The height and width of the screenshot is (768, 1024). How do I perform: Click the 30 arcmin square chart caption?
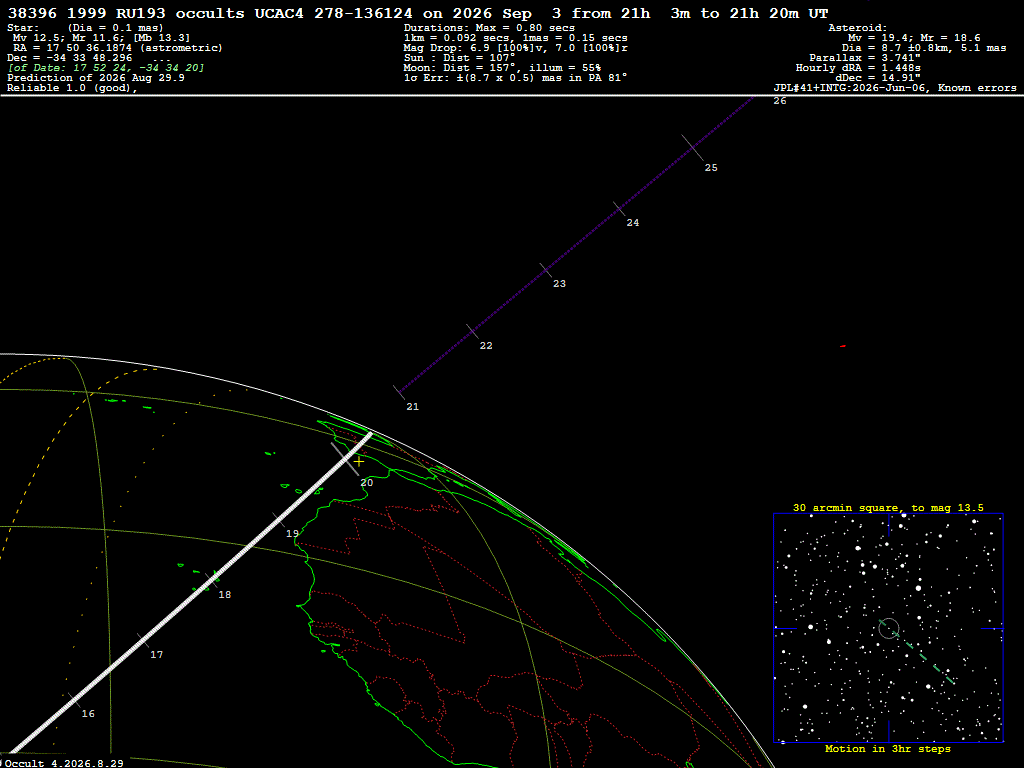pyautogui.click(x=888, y=507)
